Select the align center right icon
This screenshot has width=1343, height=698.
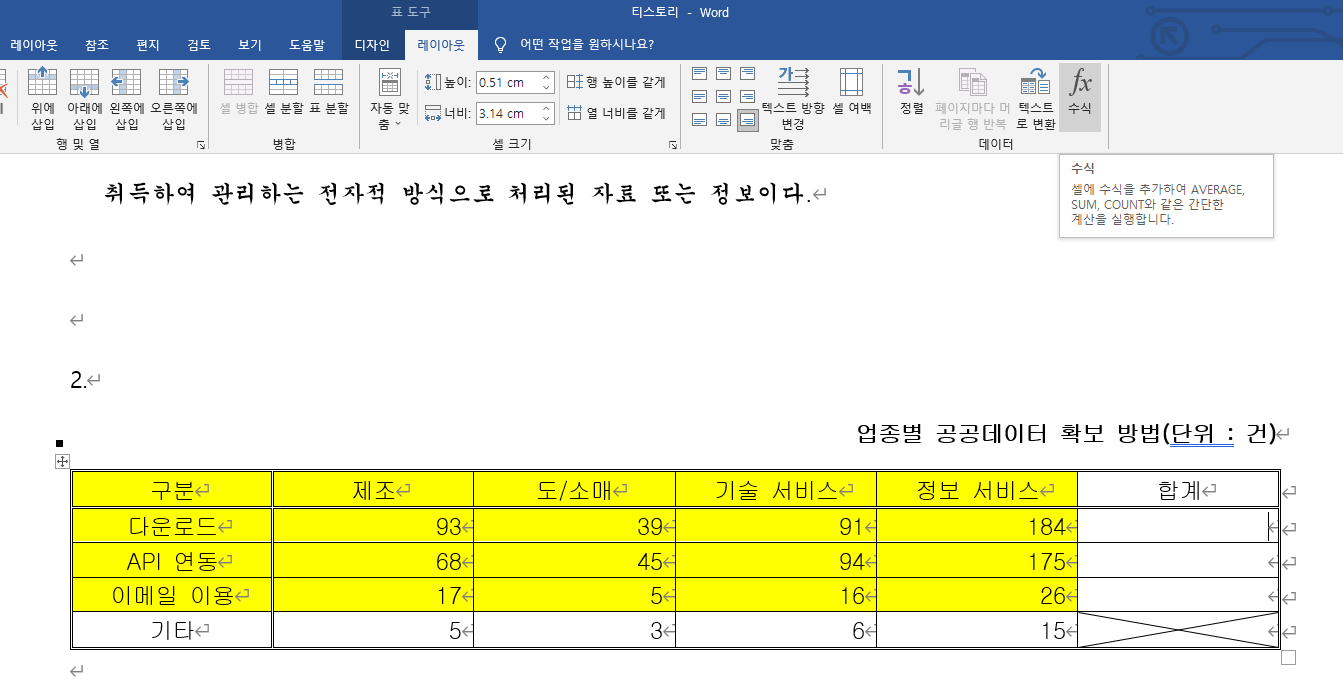pyautogui.click(x=747, y=97)
